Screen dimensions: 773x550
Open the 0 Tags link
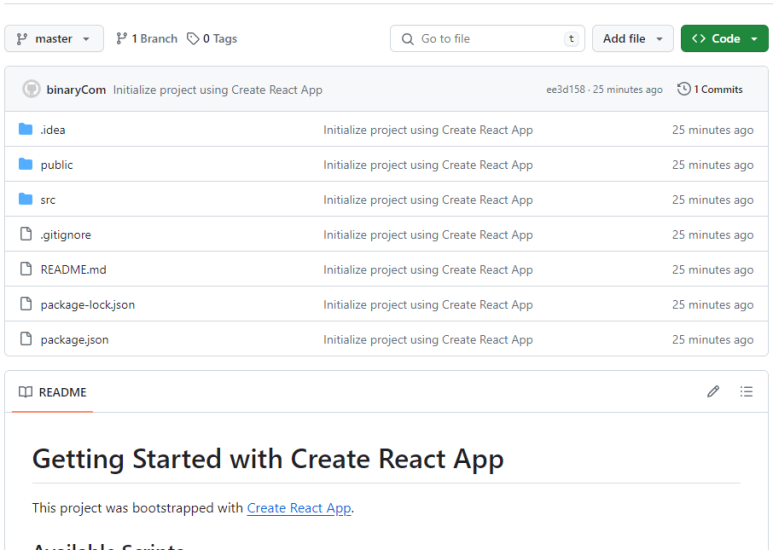click(212, 38)
